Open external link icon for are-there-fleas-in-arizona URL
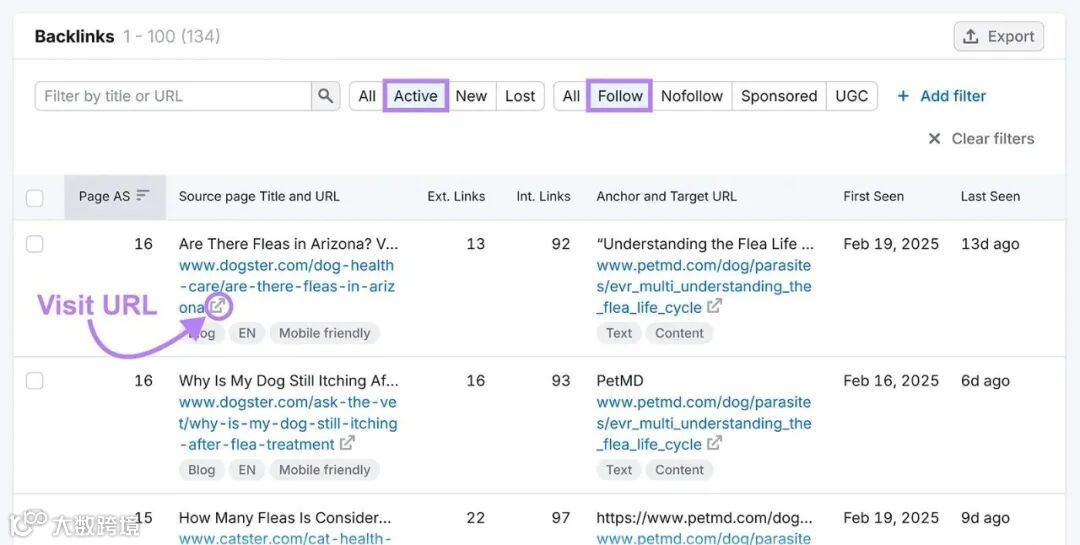The height and width of the screenshot is (545, 1080). coord(218,306)
